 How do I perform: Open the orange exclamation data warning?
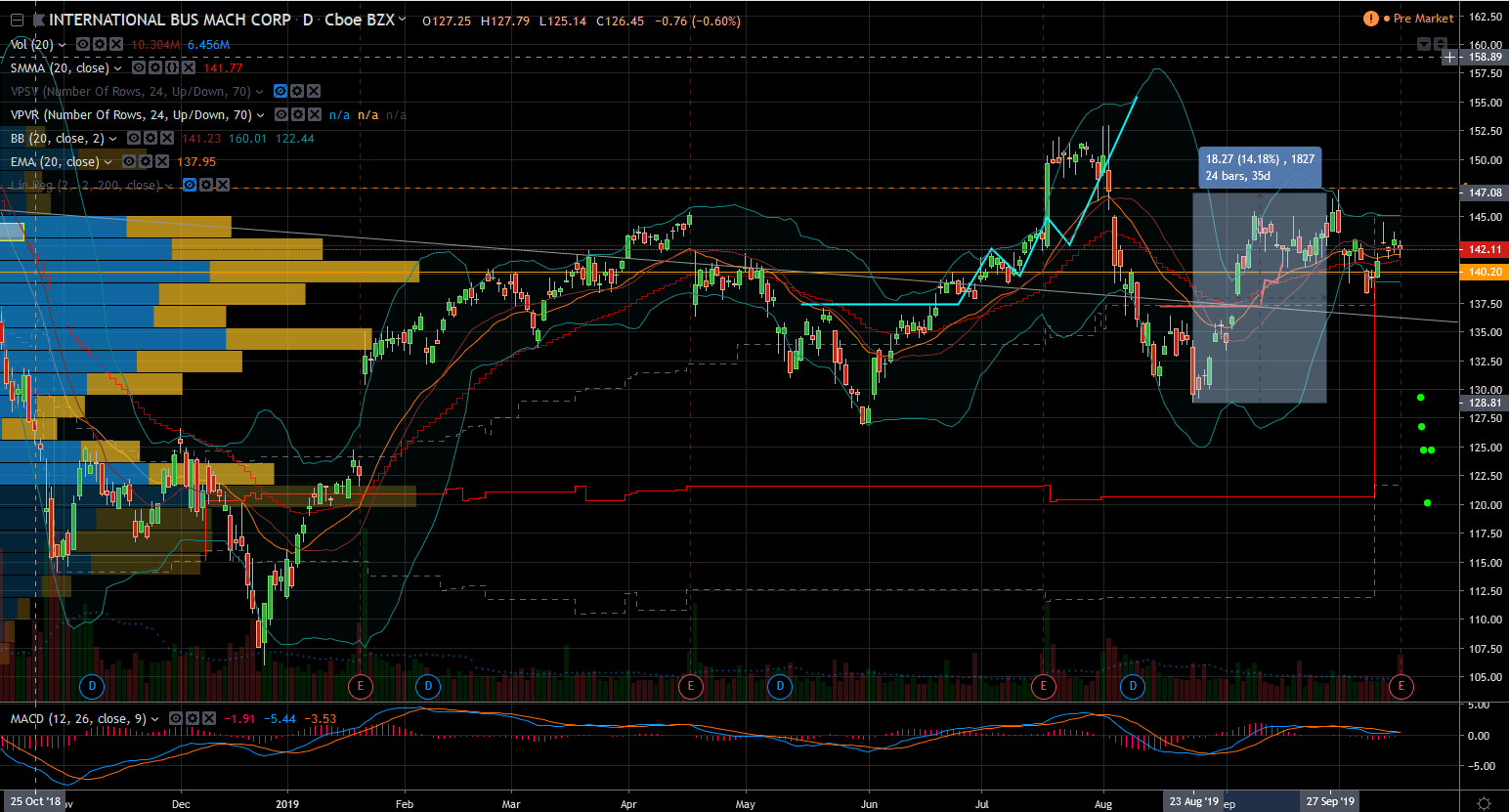1371,19
